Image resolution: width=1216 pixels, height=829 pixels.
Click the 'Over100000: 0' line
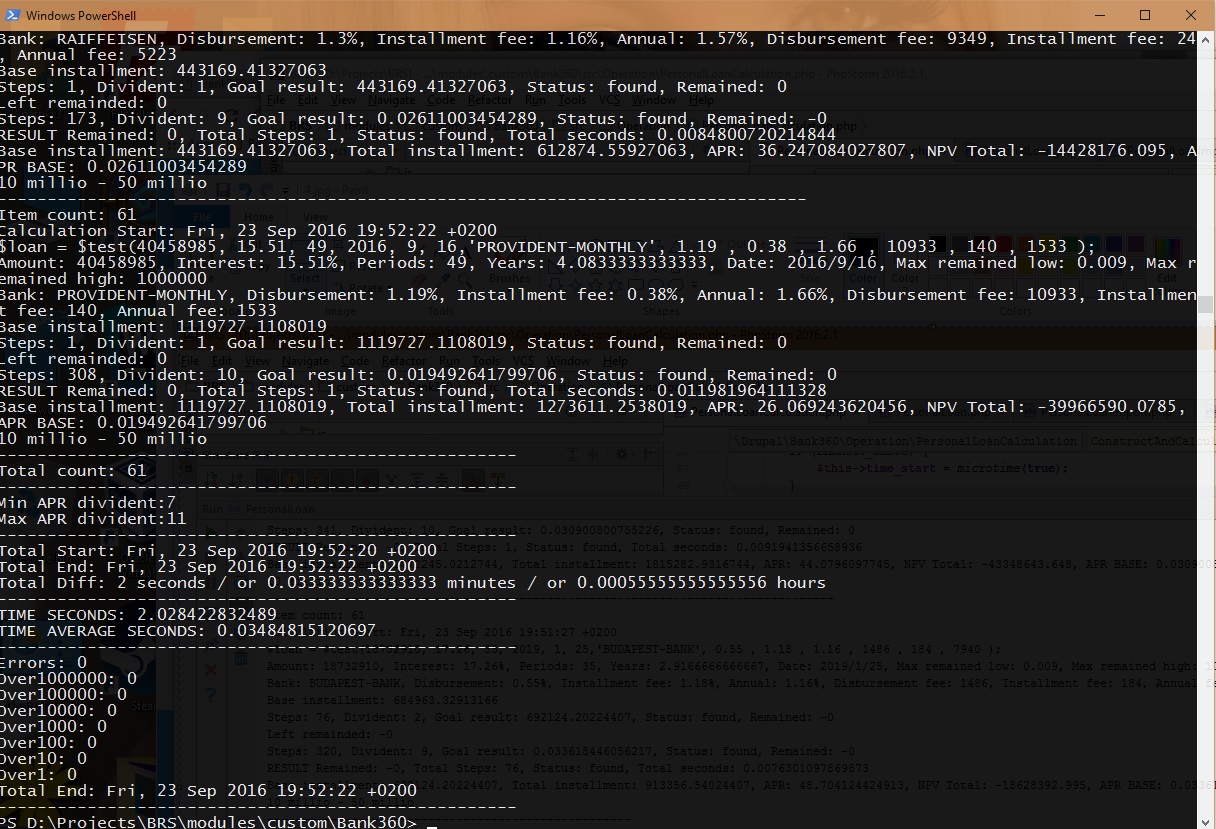pos(63,695)
